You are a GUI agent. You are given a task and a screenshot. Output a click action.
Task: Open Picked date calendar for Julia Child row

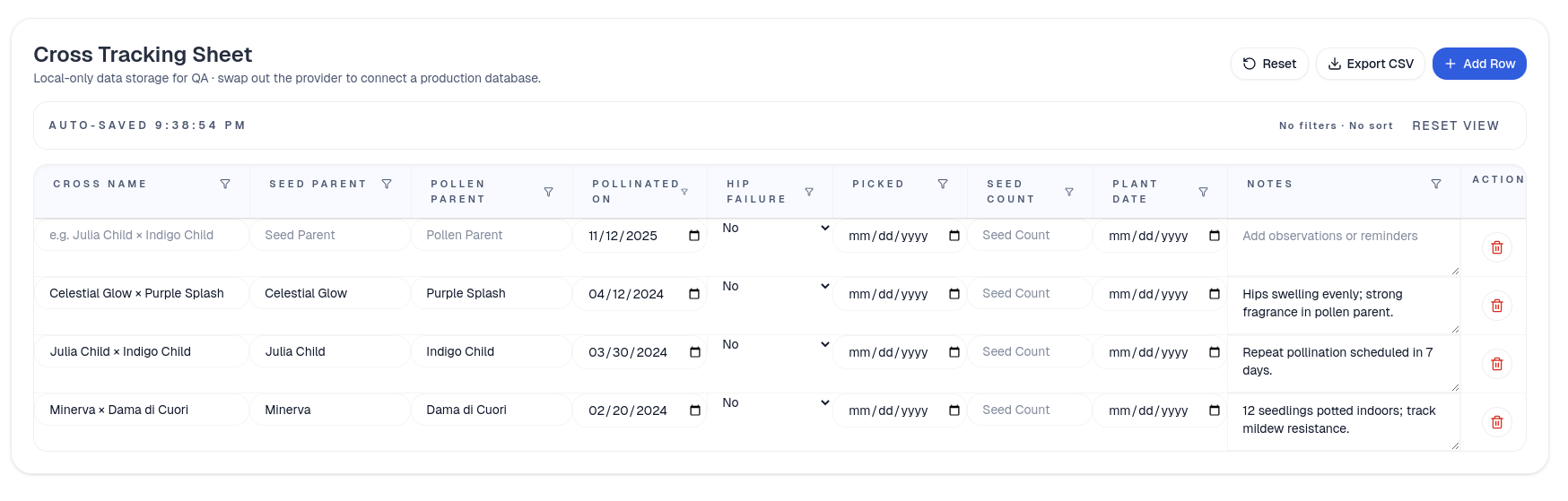954,352
